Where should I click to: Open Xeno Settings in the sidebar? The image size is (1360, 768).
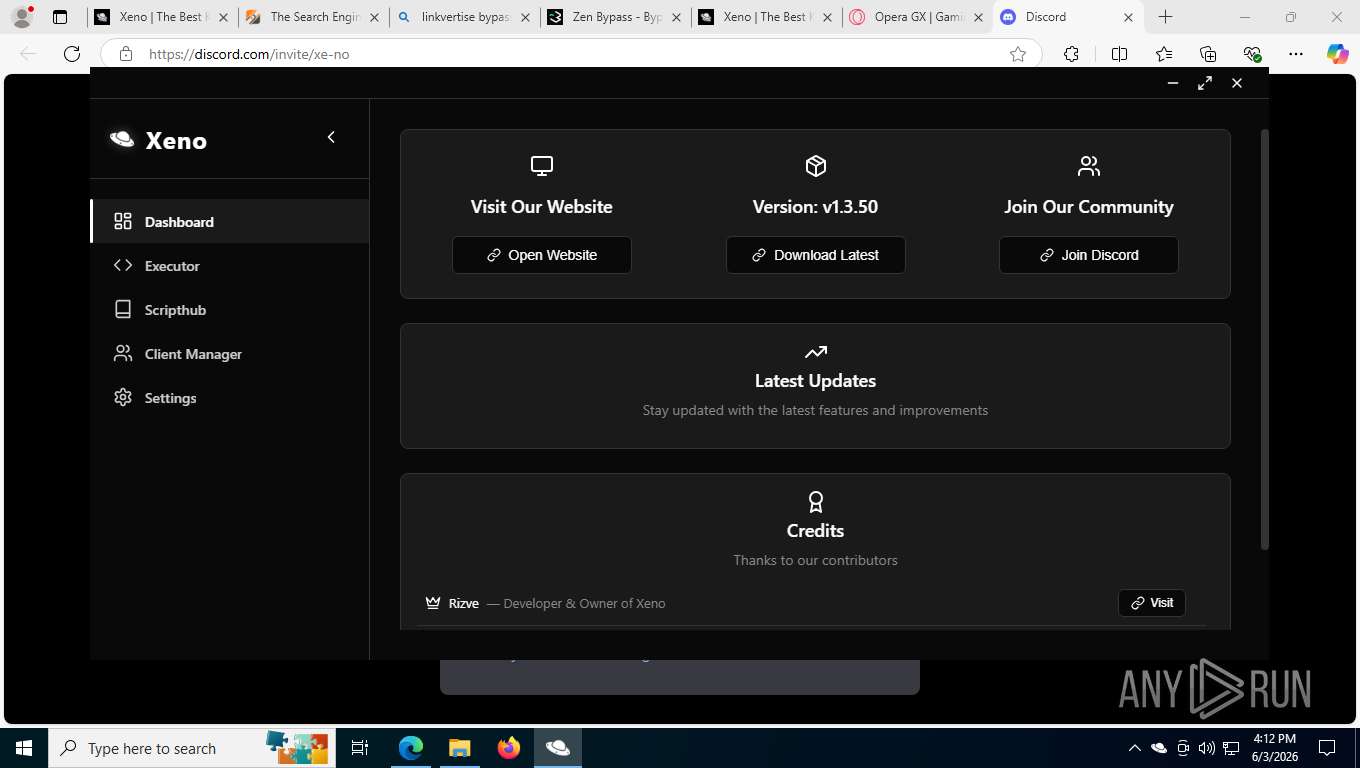pyautogui.click(x=230, y=397)
